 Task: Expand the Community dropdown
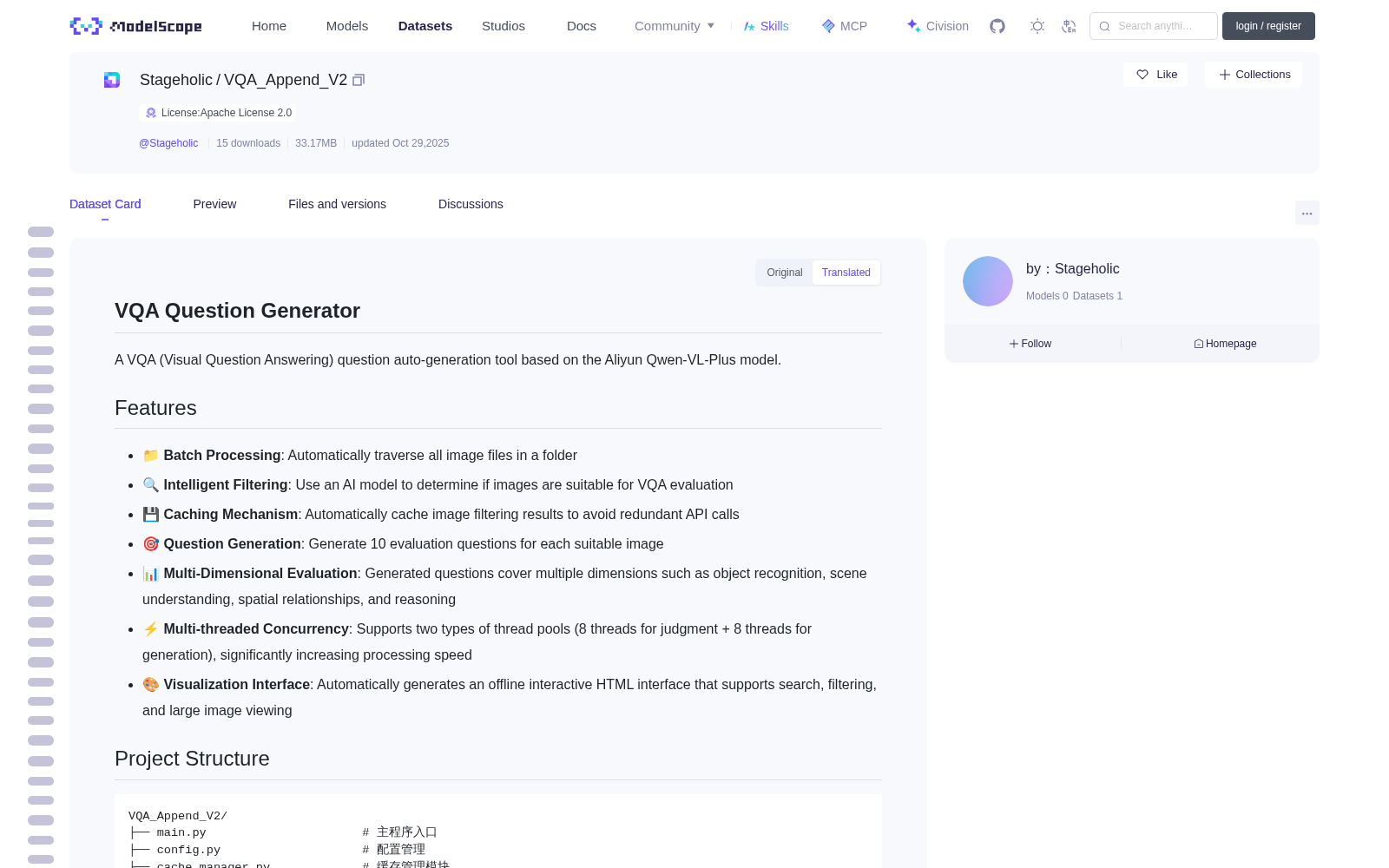point(675,26)
